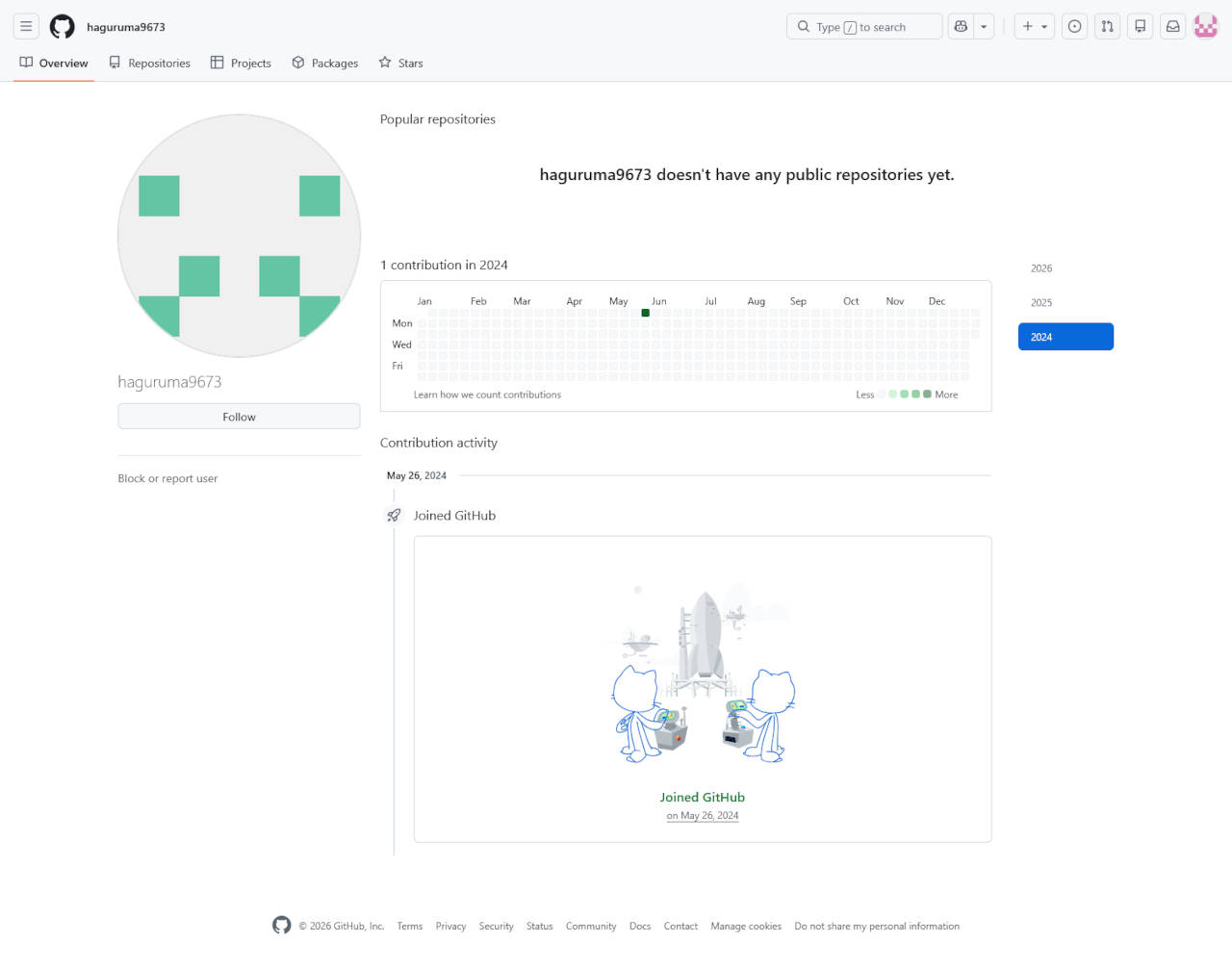Click the empty legend square beside 'Less'

(x=882, y=395)
